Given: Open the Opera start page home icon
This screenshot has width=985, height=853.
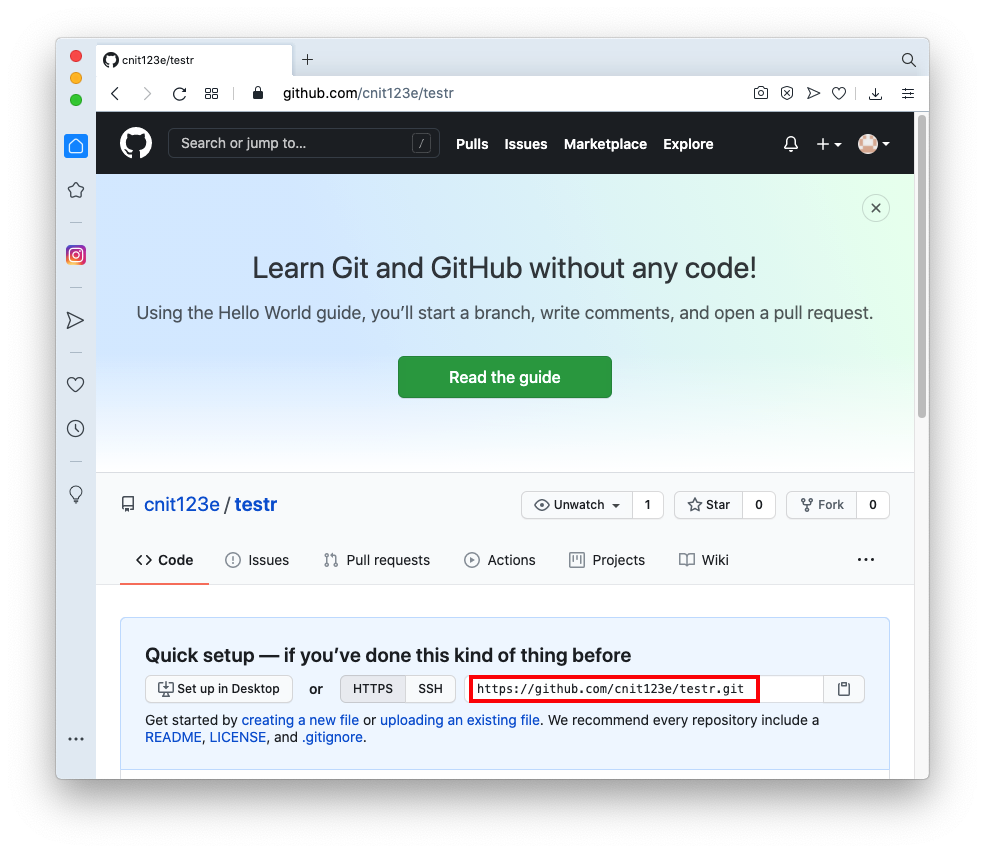Looking at the screenshot, I should pyautogui.click(x=76, y=146).
